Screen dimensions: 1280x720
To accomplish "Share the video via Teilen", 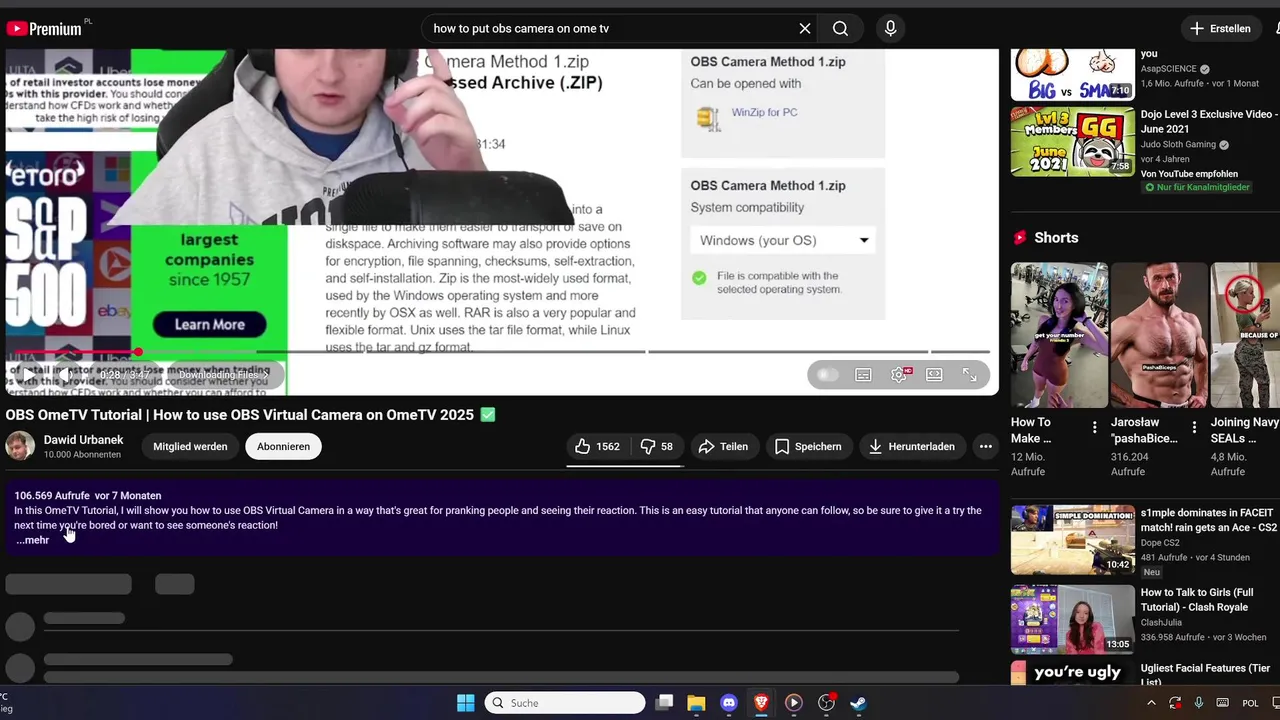I will coord(723,446).
